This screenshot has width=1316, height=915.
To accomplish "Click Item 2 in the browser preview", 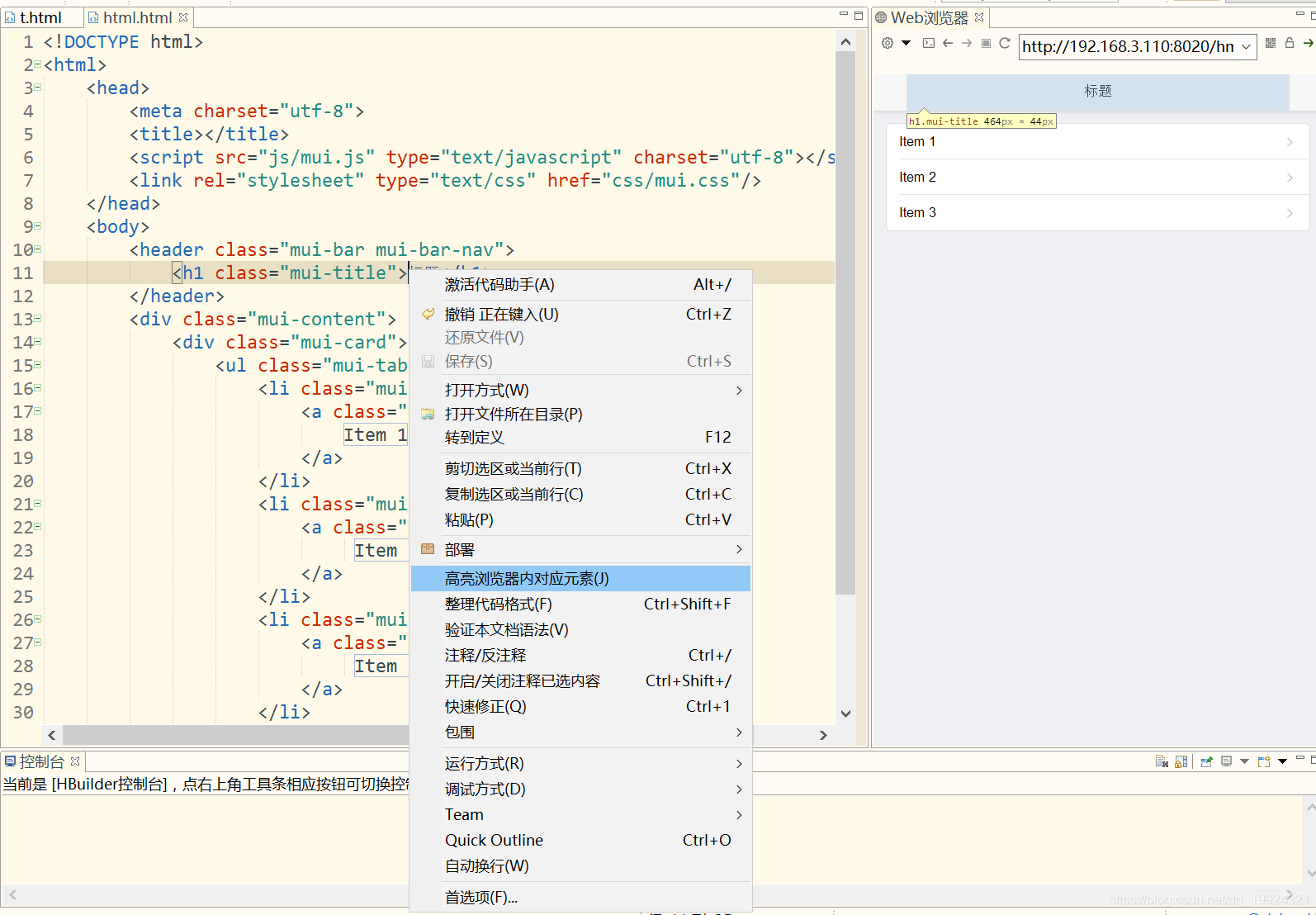I will (x=1097, y=178).
